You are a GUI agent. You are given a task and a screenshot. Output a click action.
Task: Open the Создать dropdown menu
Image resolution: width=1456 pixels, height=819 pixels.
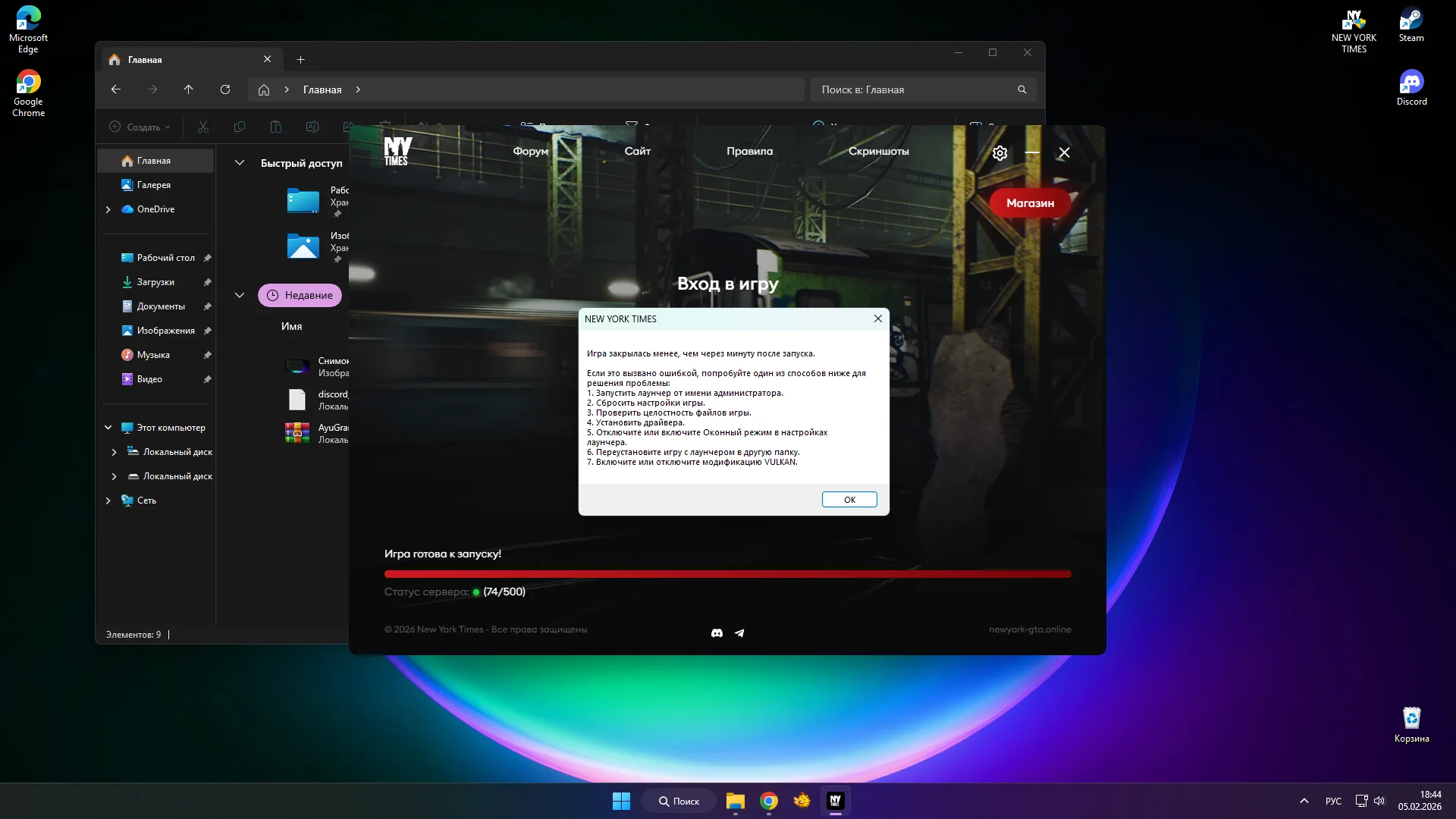pos(140,127)
